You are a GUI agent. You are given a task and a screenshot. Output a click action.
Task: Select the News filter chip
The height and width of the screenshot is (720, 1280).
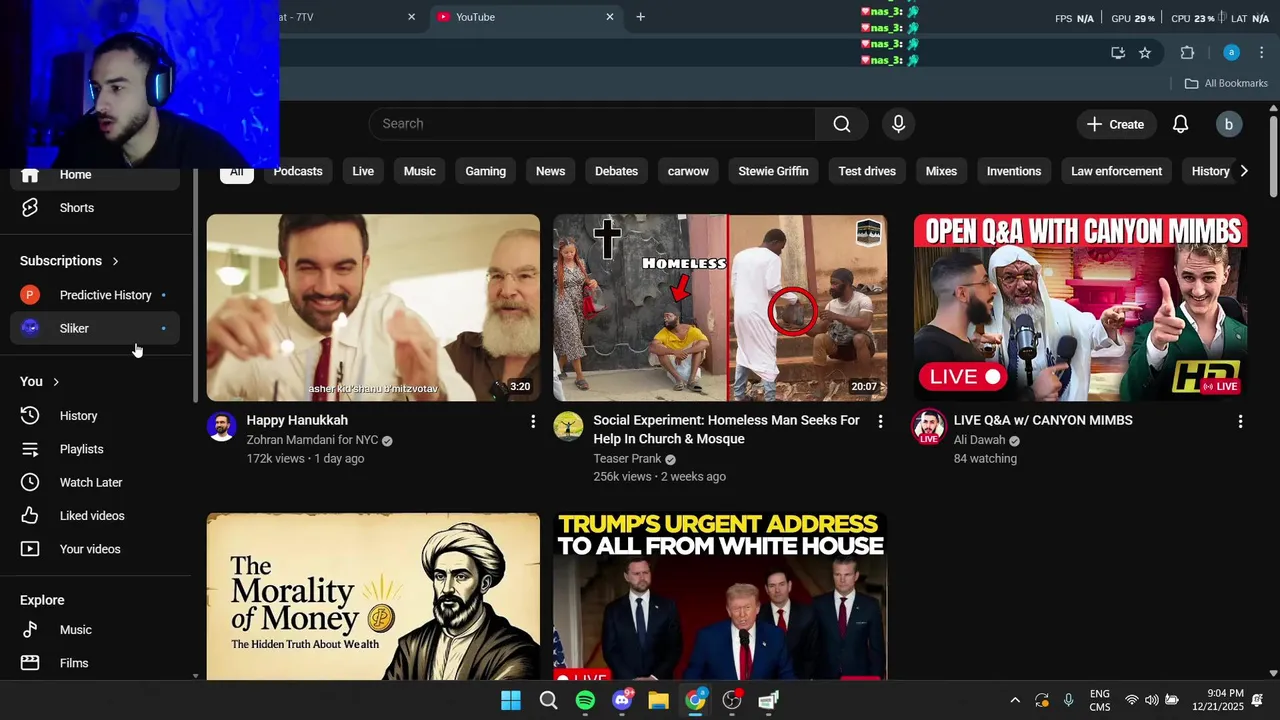pos(550,171)
